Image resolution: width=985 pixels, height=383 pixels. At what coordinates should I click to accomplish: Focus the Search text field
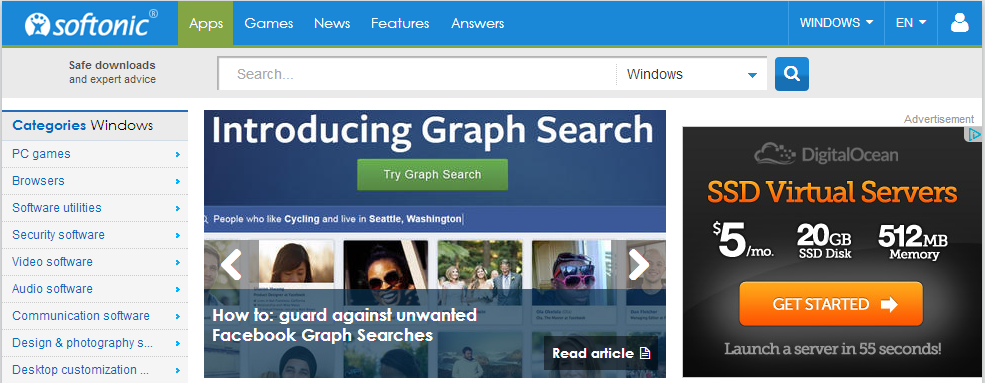pos(417,75)
